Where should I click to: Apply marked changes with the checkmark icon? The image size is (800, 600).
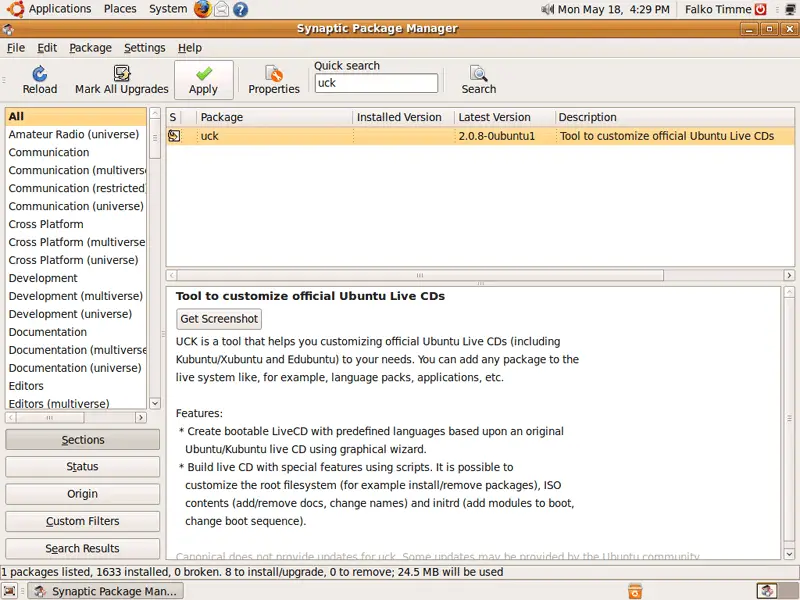tap(204, 73)
